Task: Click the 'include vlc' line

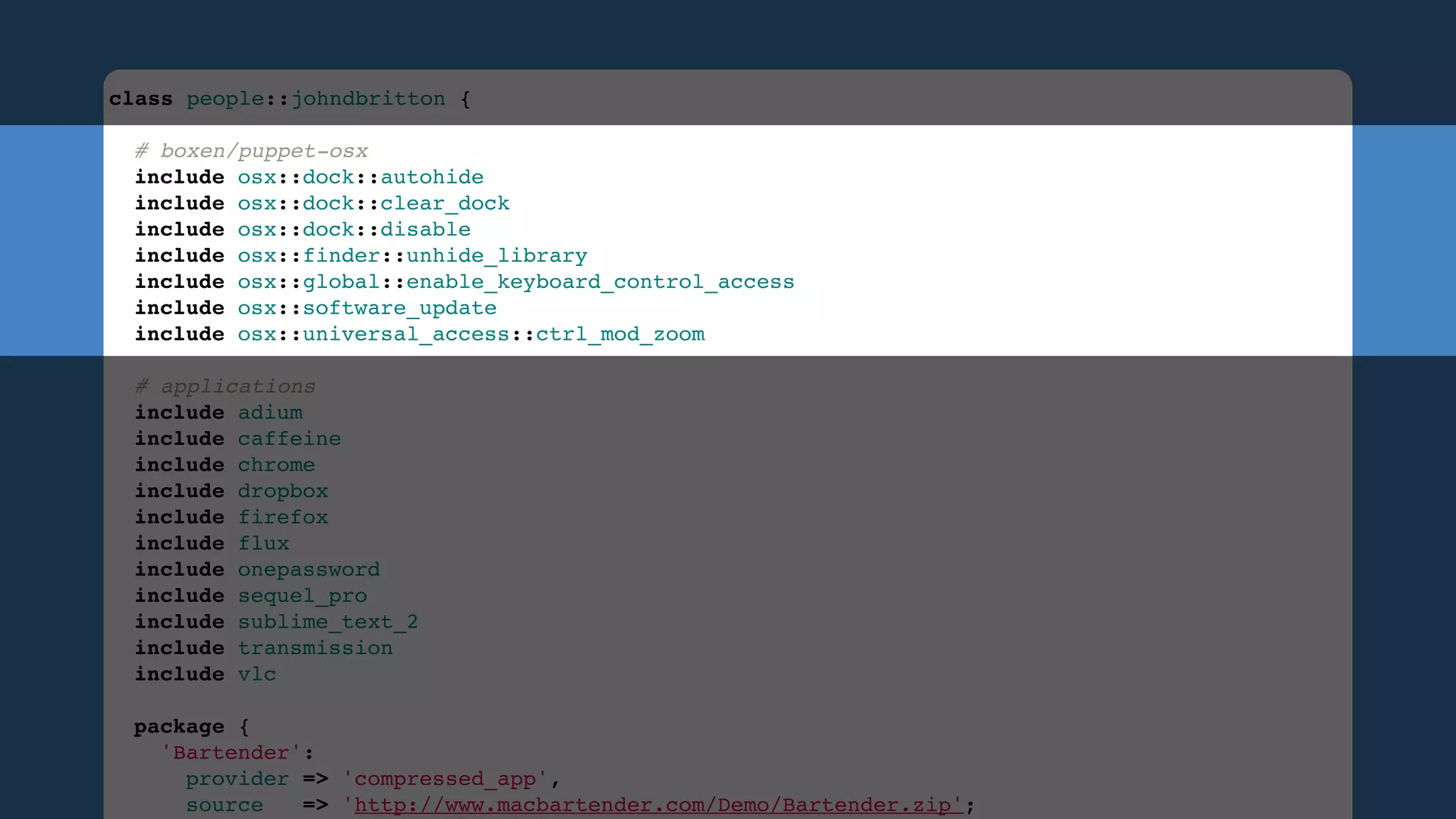Action: (x=205, y=674)
